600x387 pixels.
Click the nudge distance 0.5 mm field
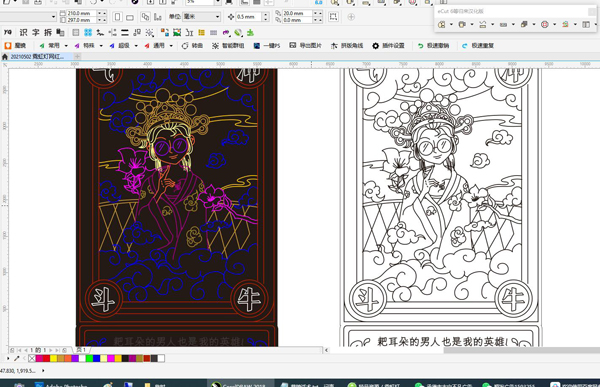249,17
